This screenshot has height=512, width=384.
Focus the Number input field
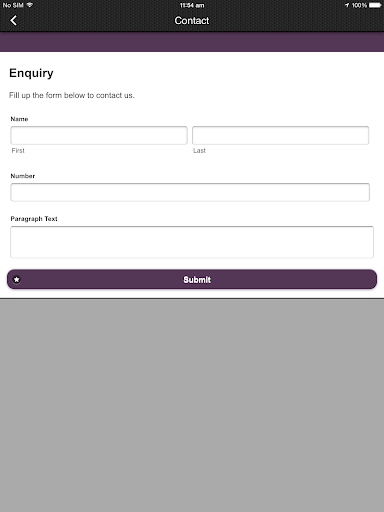click(190, 192)
